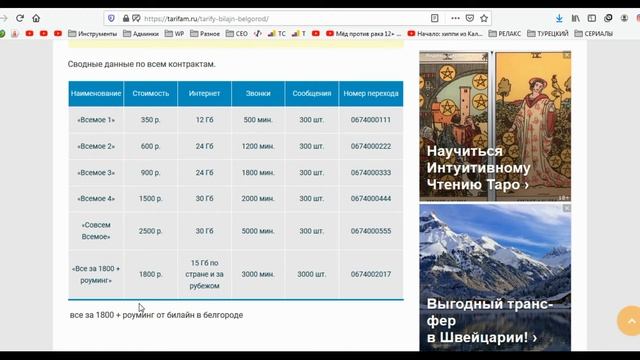Save page to Pocket
Image resolution: width=640 pixels, height=360 pixels.
pyautogui.click(x=470, y=18)
